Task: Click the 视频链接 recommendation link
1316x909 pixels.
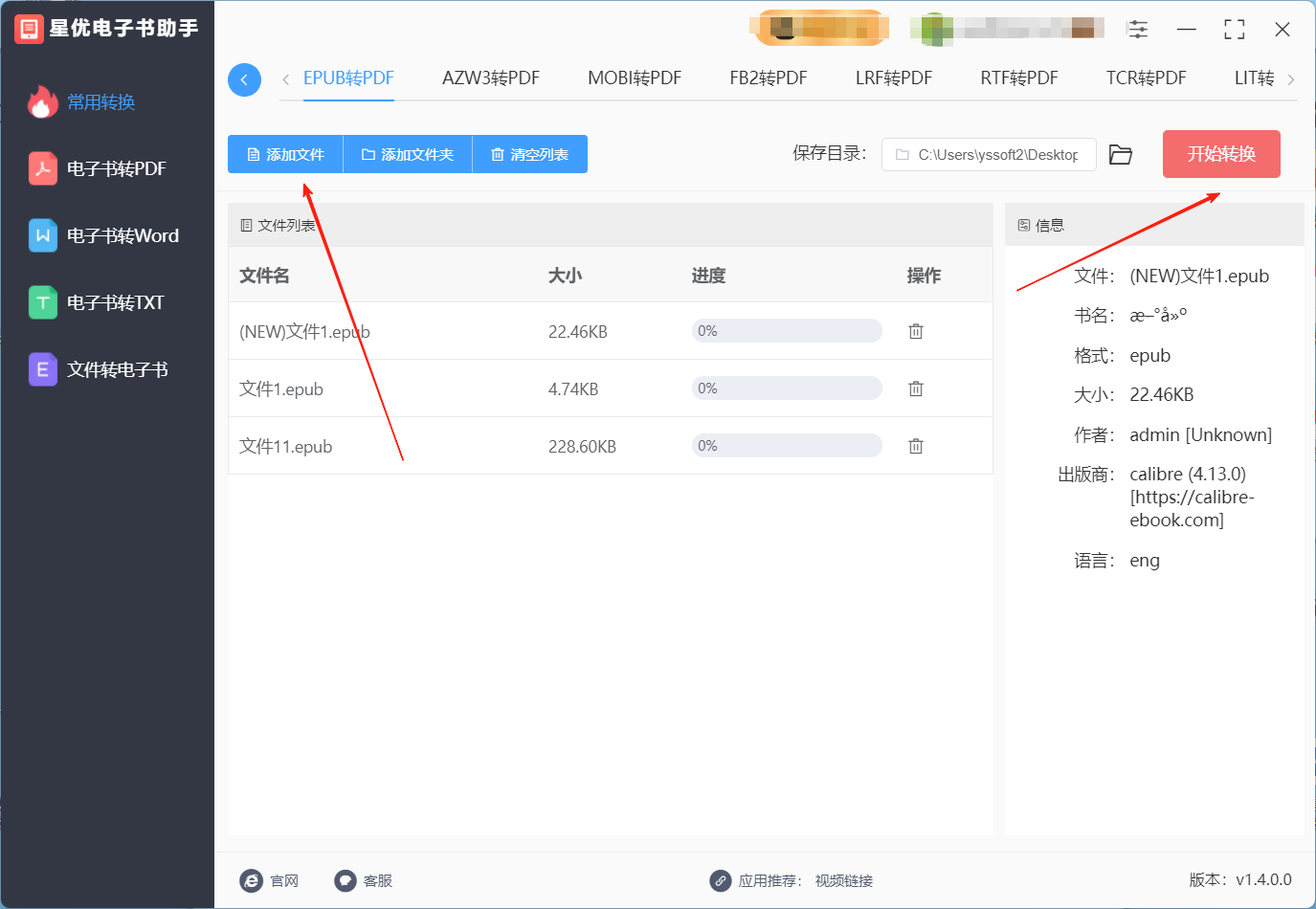Action: coord(844,881)
